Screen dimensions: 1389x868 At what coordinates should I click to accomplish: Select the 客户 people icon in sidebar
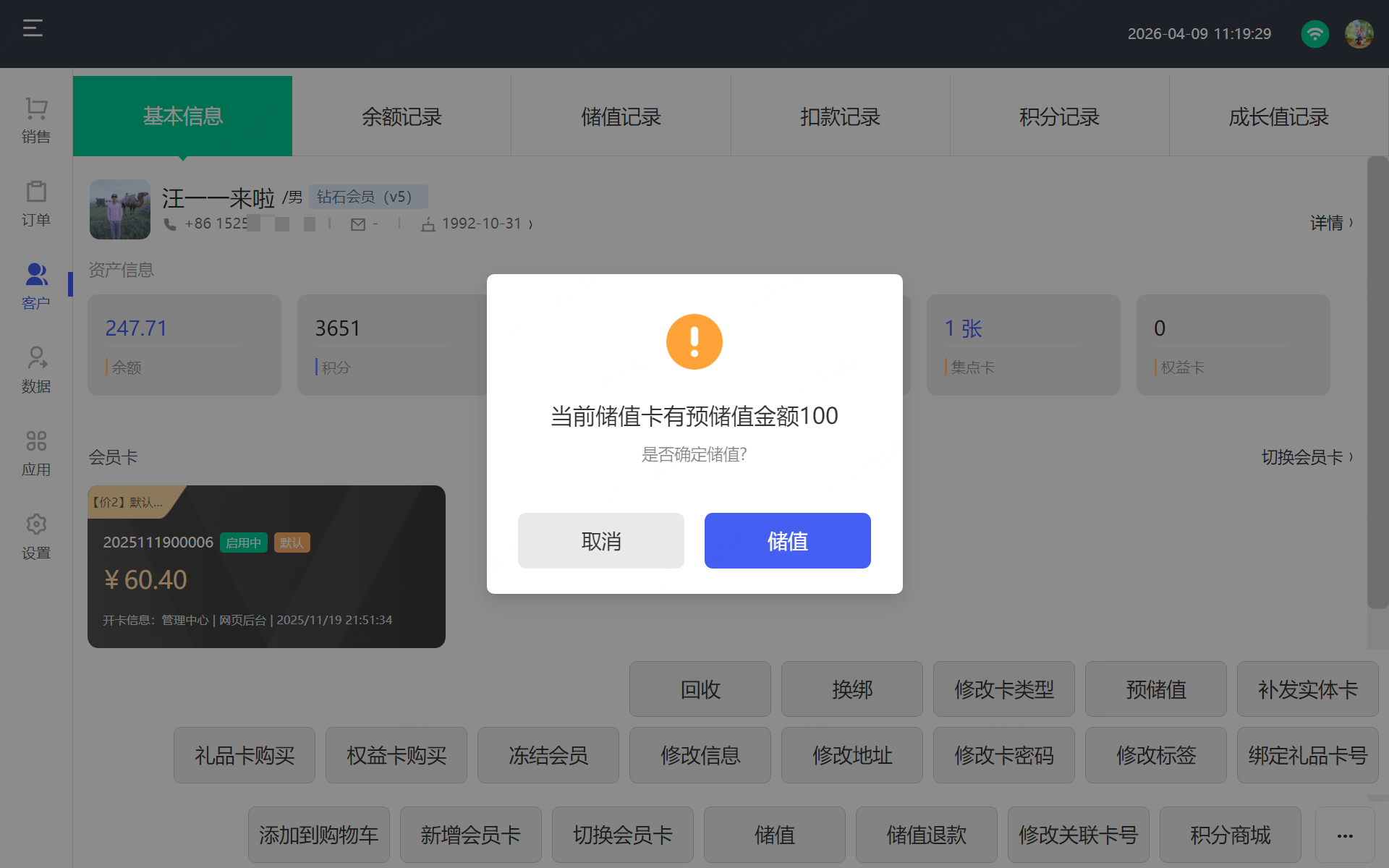point(36,275)
